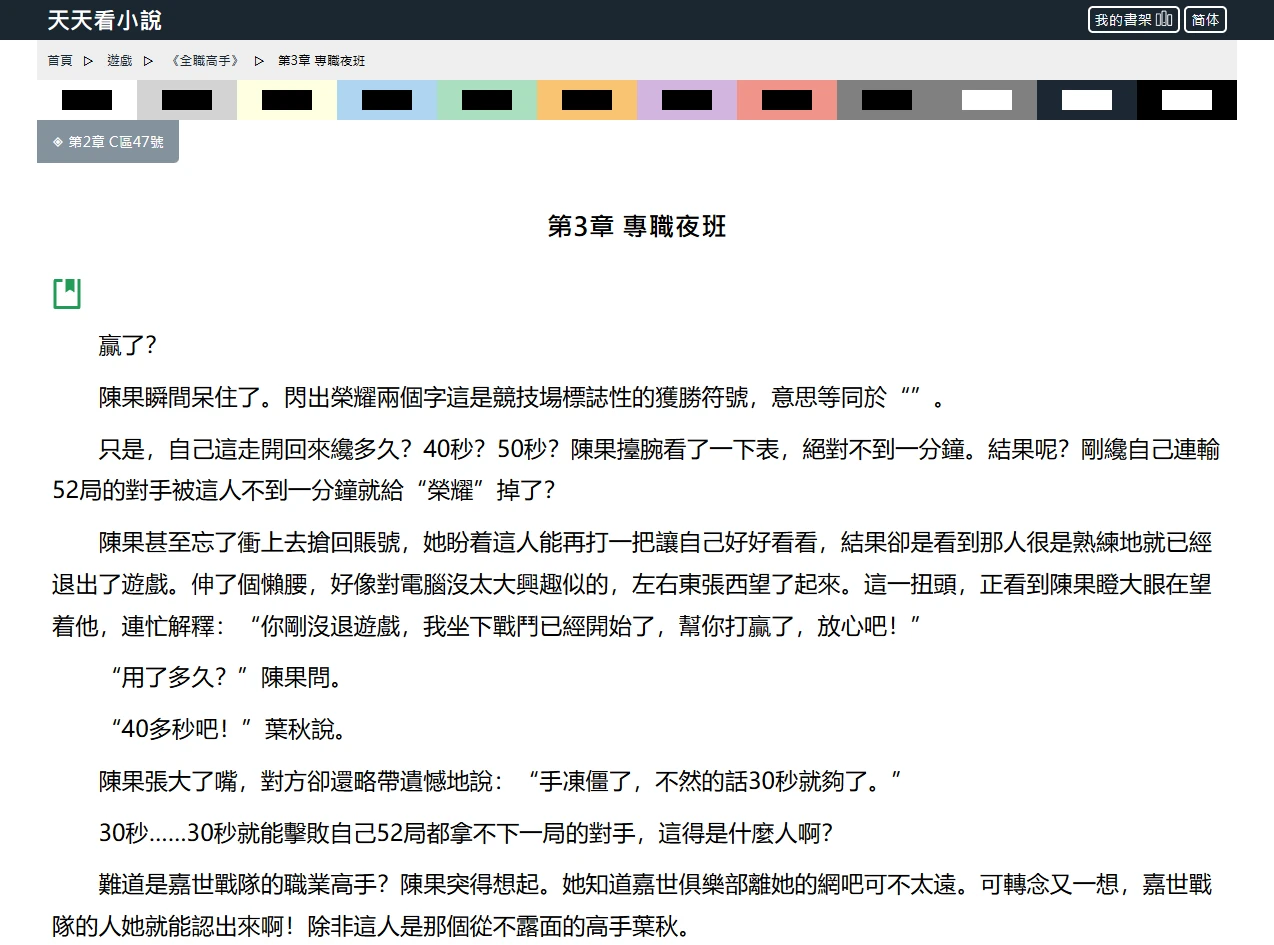Click the 天天看小說 site logo

coord(104,20)
